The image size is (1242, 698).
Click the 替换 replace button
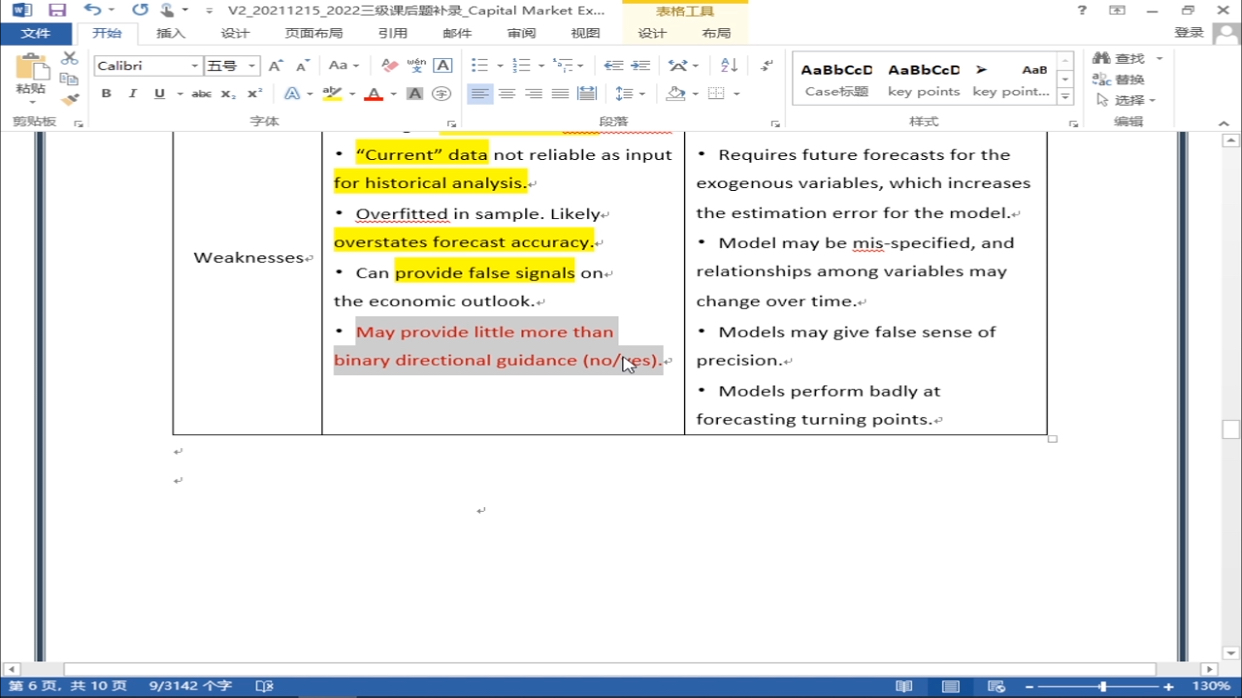click(1119, 79)
